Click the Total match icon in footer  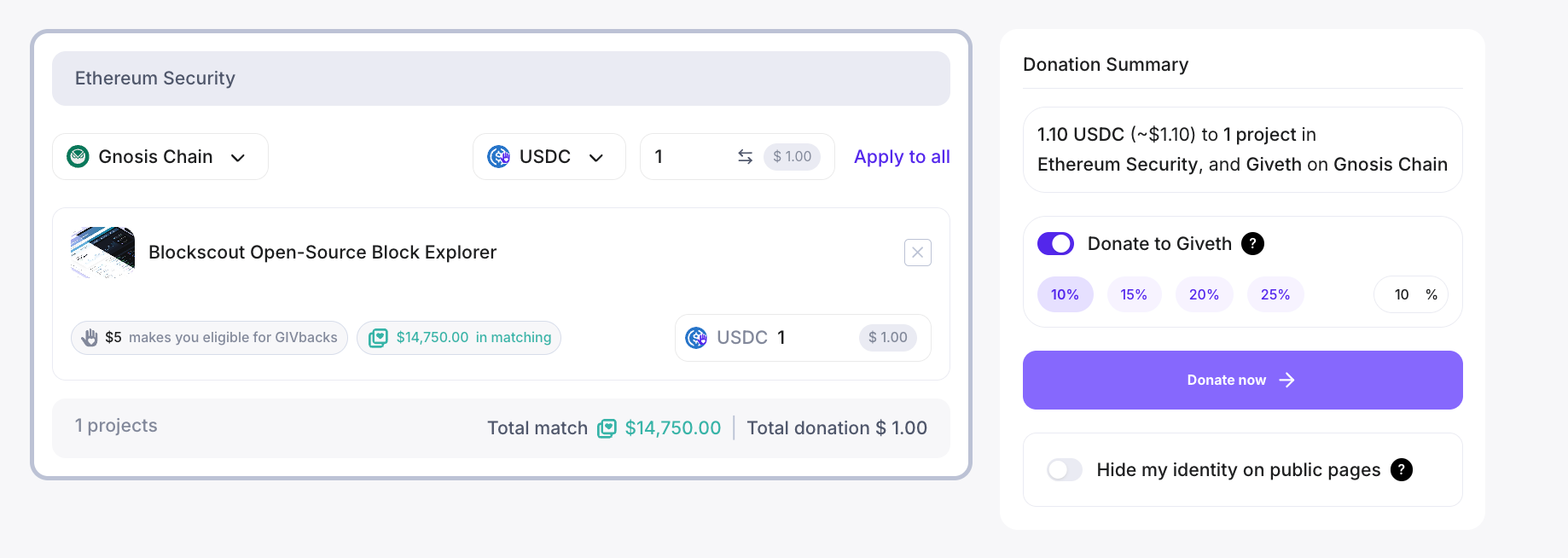pyautogui.click(x=607, y=428)
